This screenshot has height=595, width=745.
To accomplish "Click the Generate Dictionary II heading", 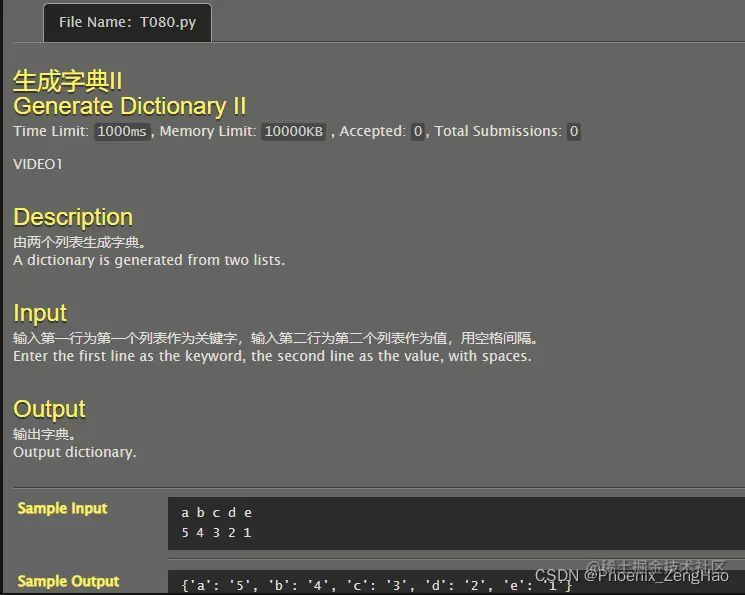I will (130, 106).
